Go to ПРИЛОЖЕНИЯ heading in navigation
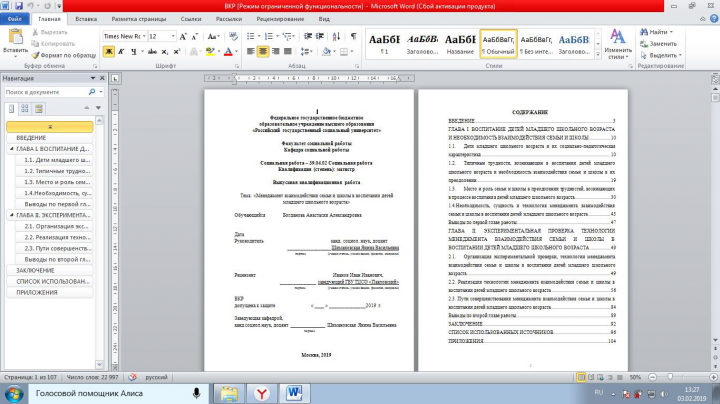720x404 pixels. (50, 292)
